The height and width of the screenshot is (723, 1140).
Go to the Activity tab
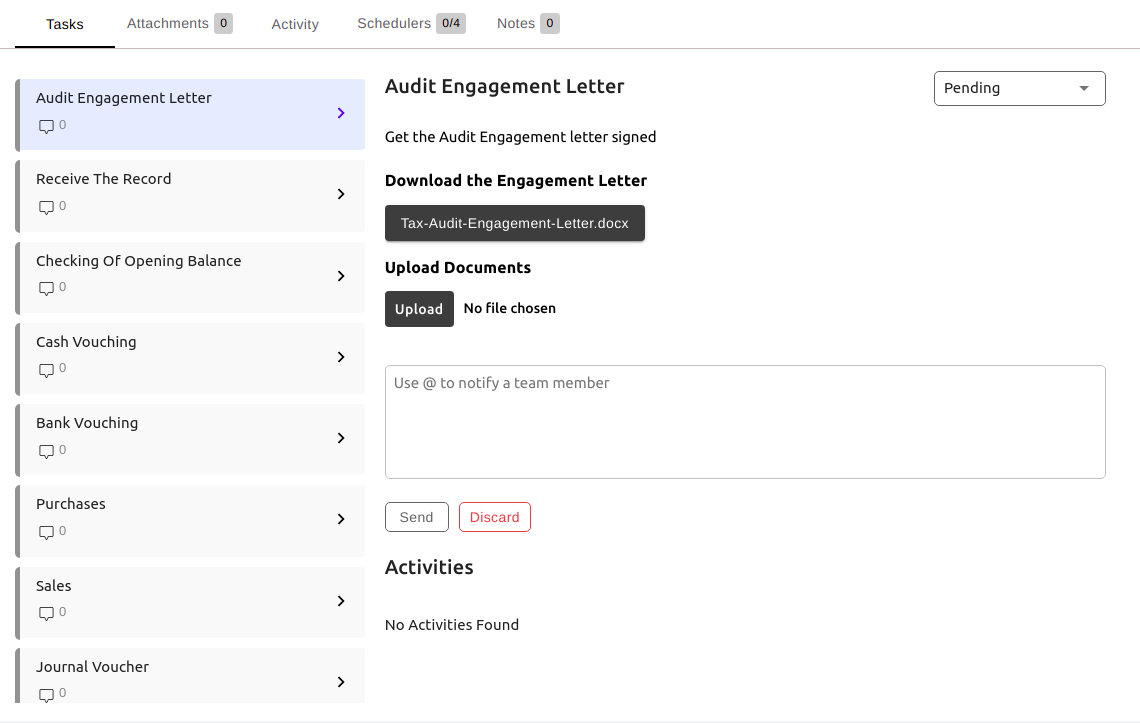[x=295, y=24]
